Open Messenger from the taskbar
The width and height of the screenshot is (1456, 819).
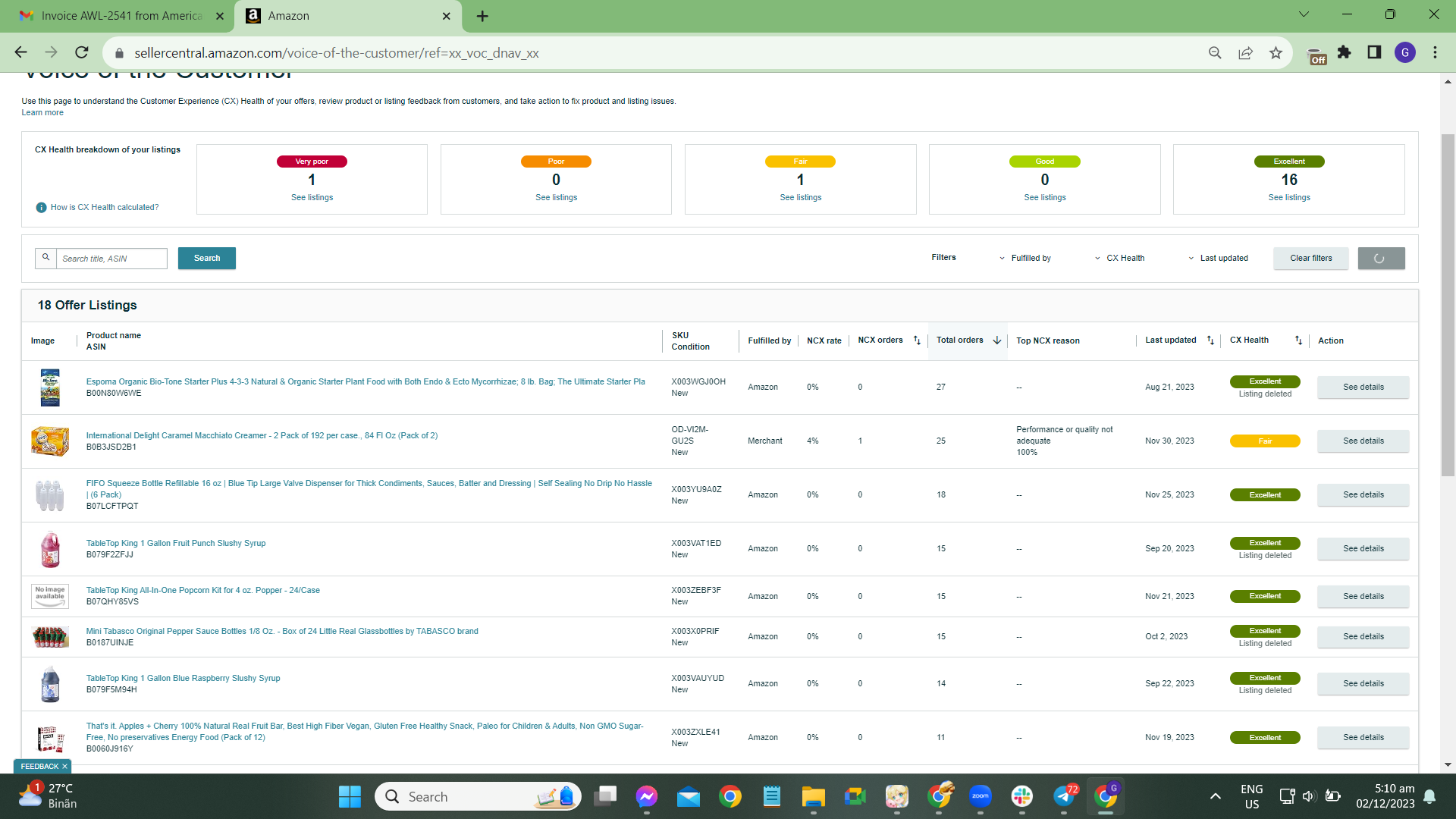(646, 797)
